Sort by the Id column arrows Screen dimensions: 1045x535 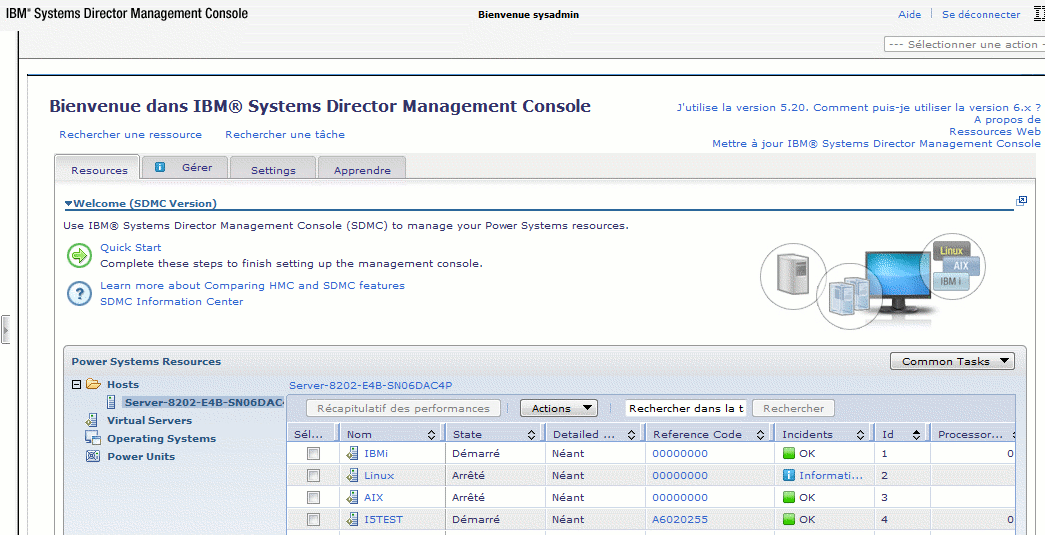coord(916,435)
